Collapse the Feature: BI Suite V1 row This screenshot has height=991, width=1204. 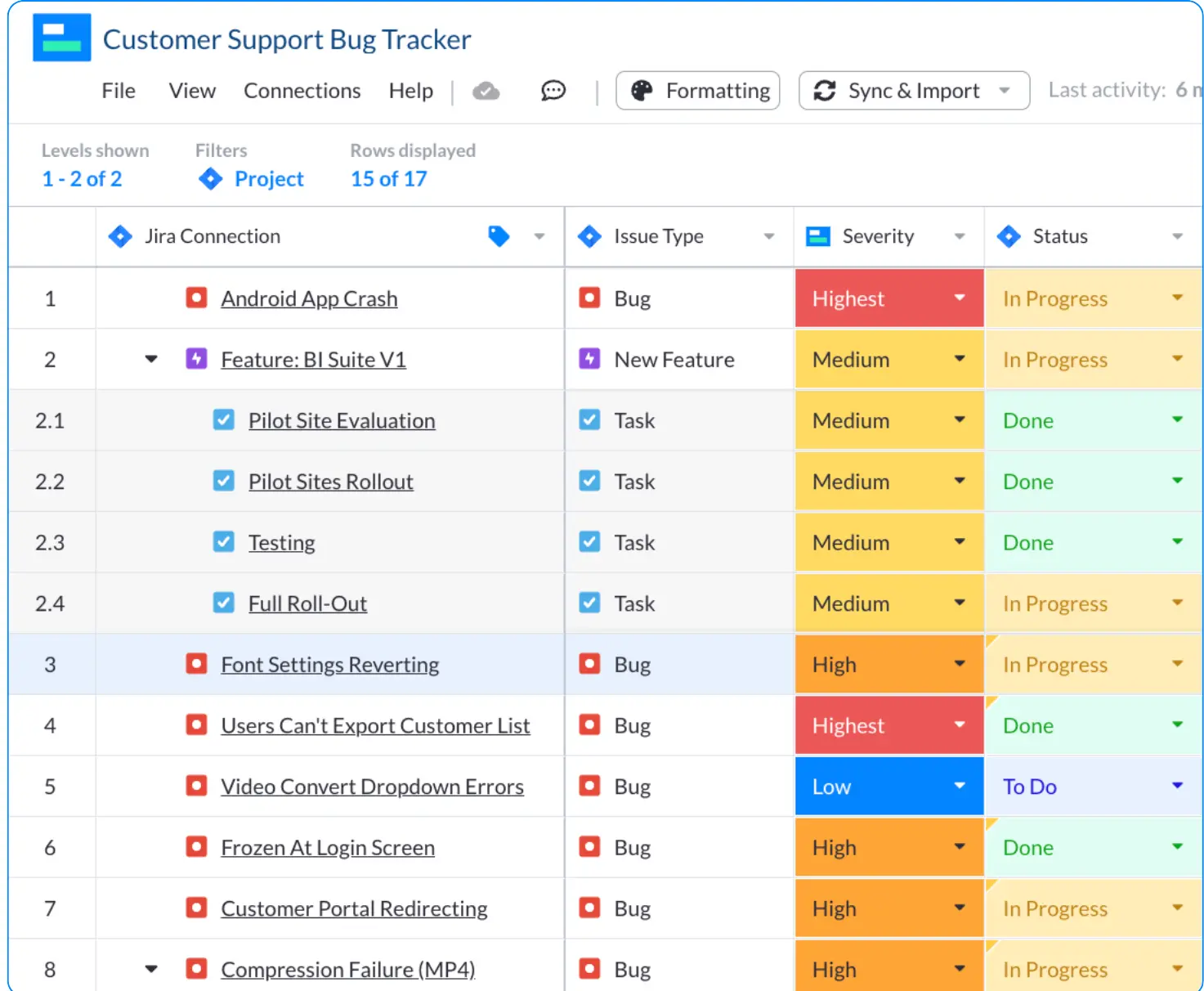coord(151,359)
